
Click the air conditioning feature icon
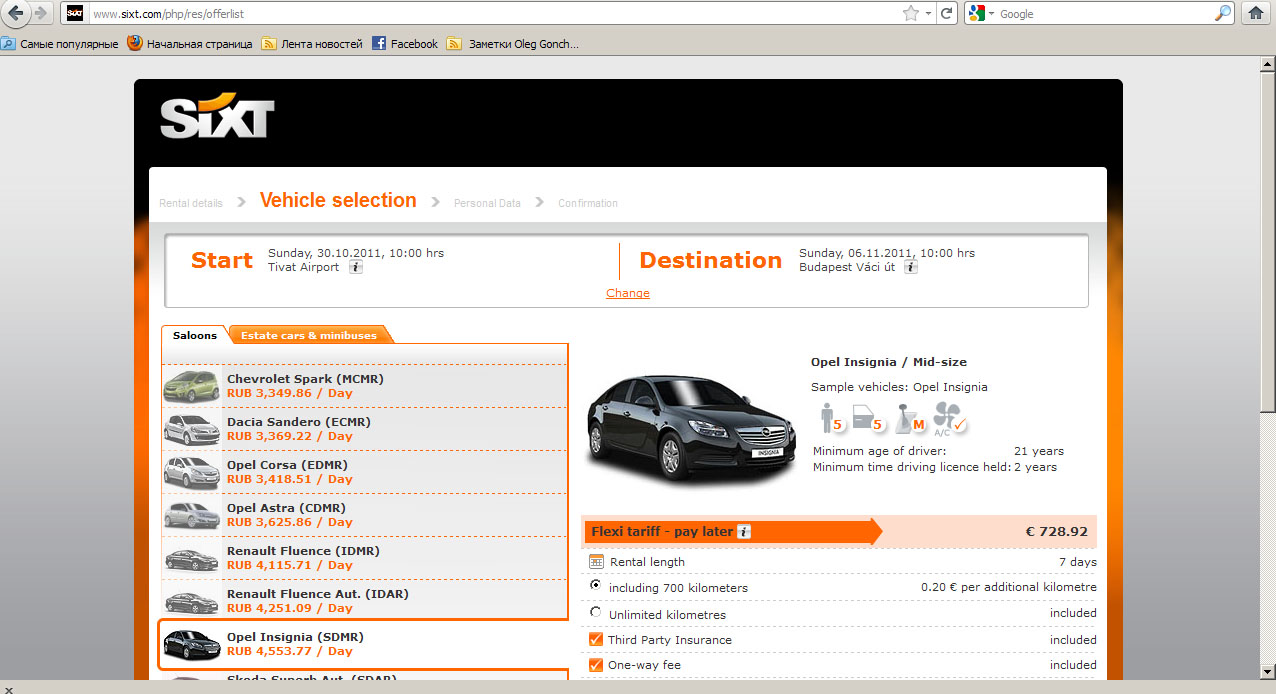pos(948,417)
